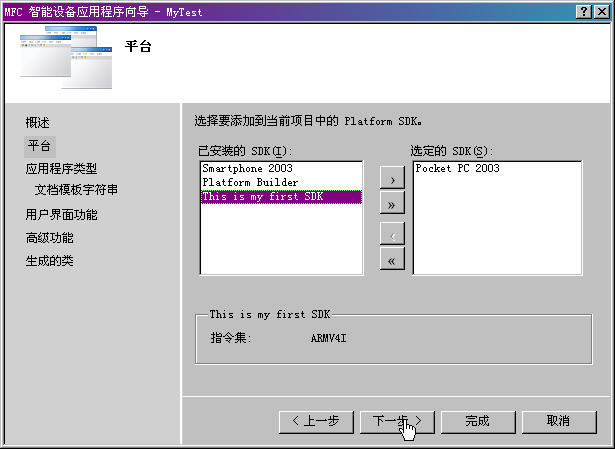Viewport: 615px width, 449px height.
Task: Select the 平台 page in the sidebar
Action: [x=40, y=146]
